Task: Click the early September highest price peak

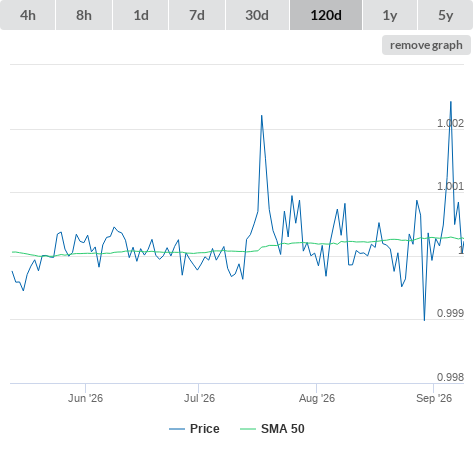Action: (x=451, y=102)
